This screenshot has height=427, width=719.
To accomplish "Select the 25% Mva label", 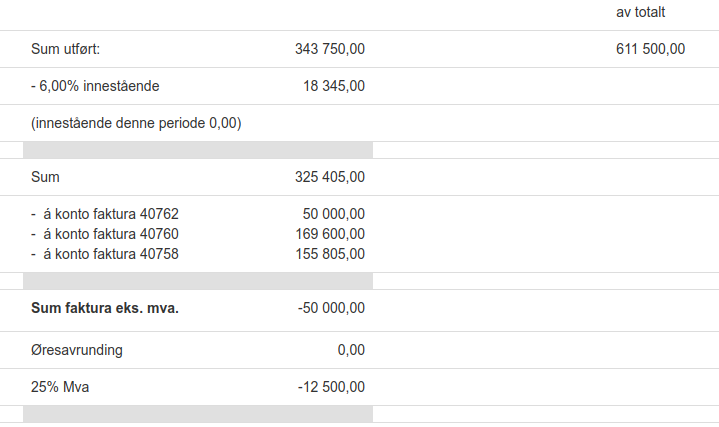I will 60,387.
